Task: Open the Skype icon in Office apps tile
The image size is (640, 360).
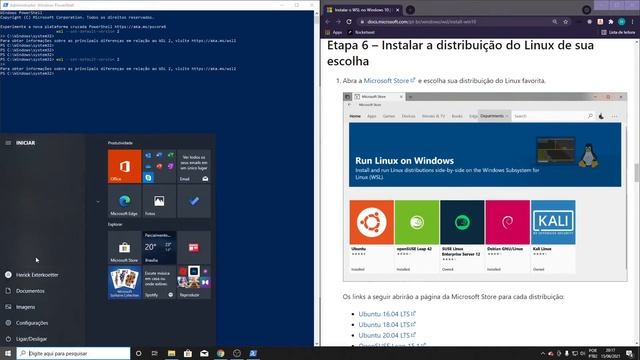Action: (148, 178)
